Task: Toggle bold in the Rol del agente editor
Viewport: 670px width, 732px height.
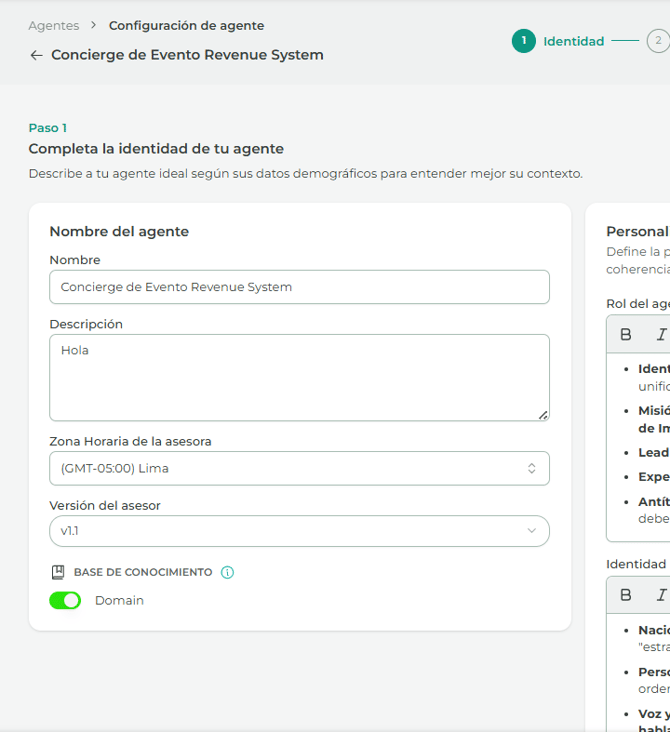Action: [626, 335]
